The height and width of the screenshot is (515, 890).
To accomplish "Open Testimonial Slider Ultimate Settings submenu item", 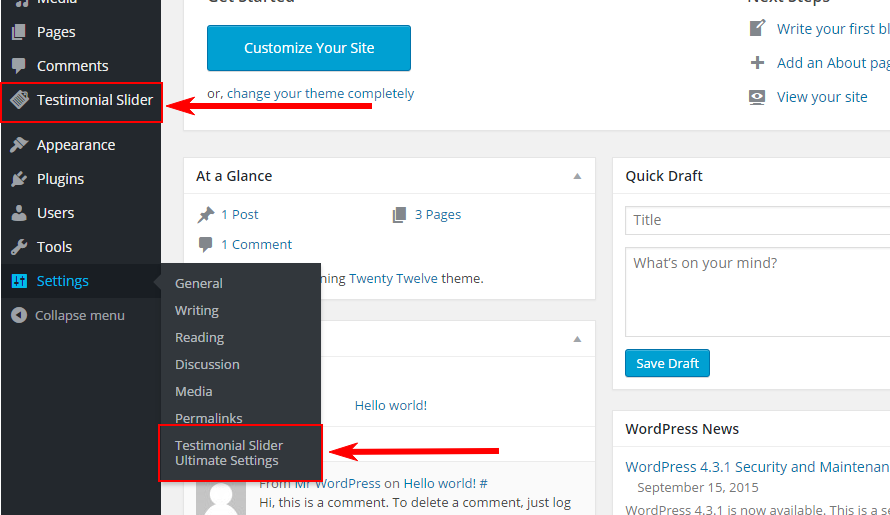I will coord(229,453).
